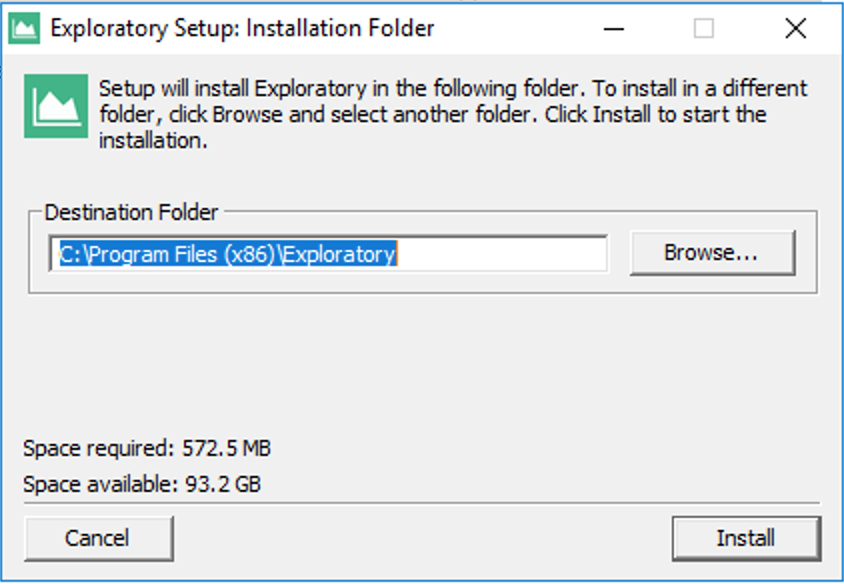Click inside the Destination Folder path field

point(328,254)
